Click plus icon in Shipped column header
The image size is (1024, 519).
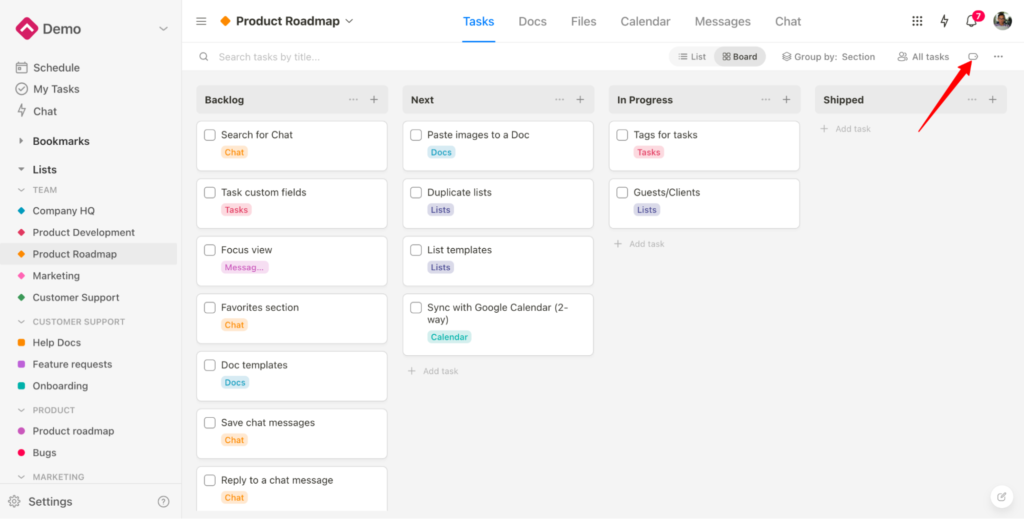993,100
